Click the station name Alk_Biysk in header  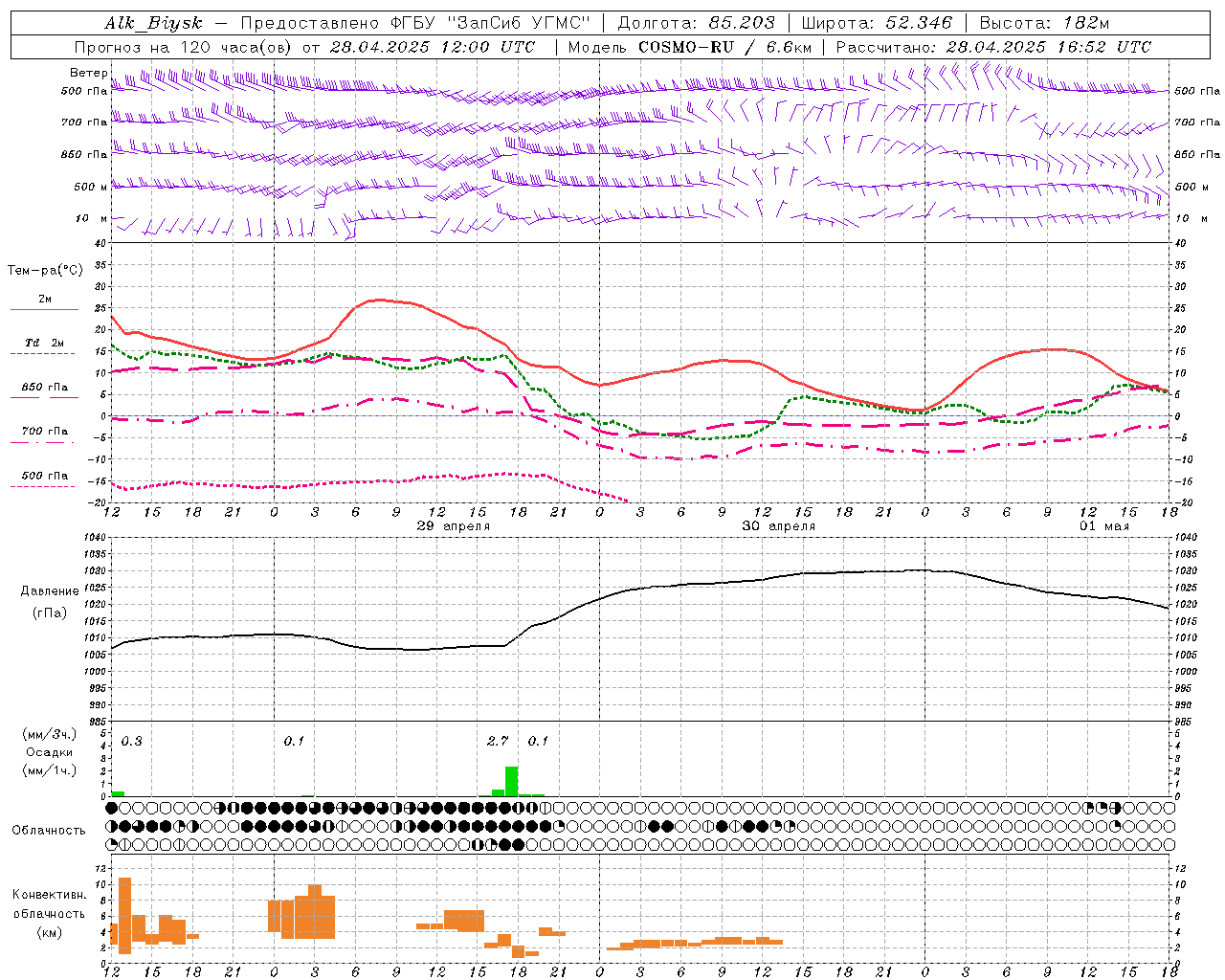click(x=153, y=24)
